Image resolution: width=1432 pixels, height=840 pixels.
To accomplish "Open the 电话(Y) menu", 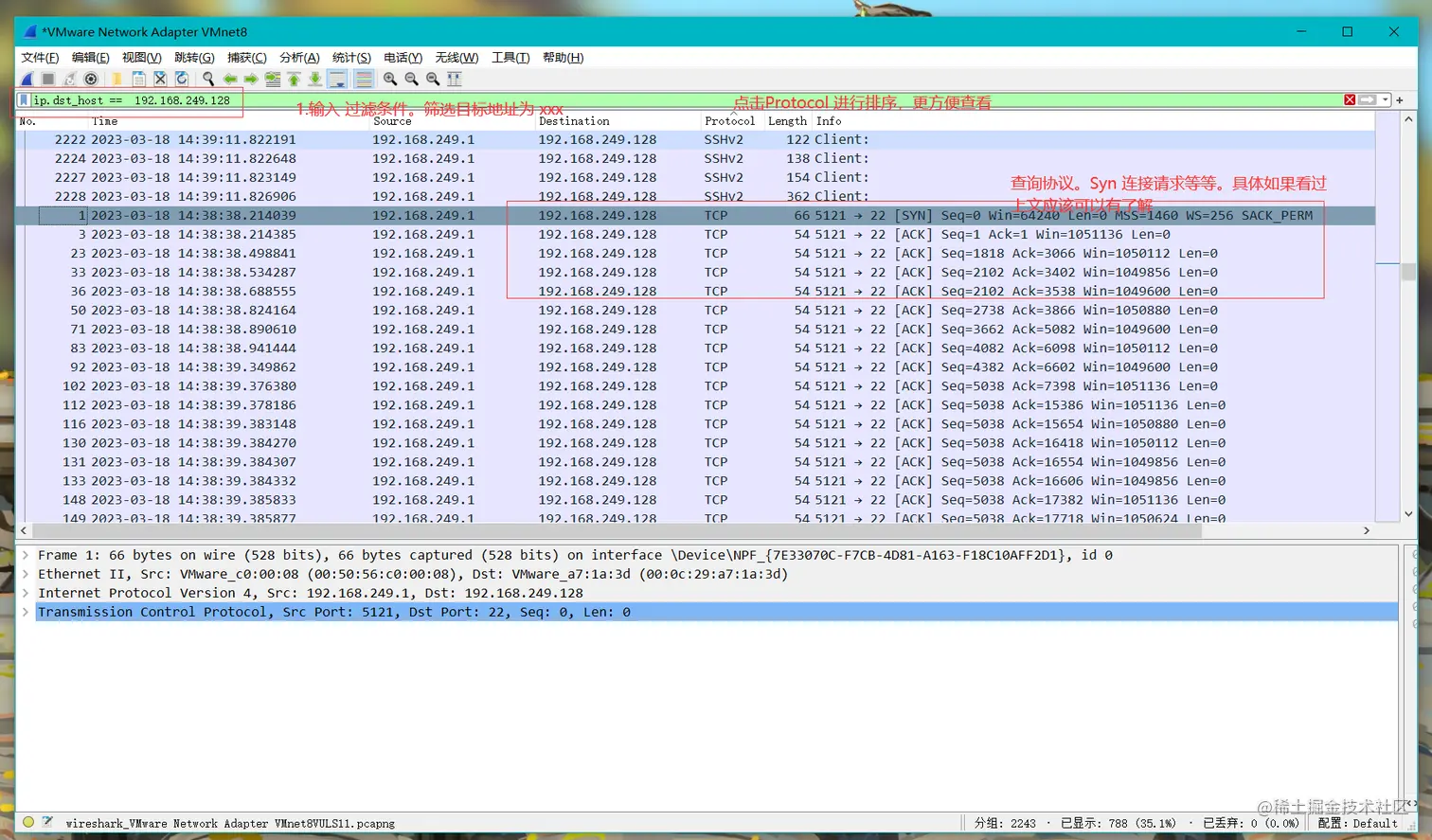I will [x=403, y=58].
